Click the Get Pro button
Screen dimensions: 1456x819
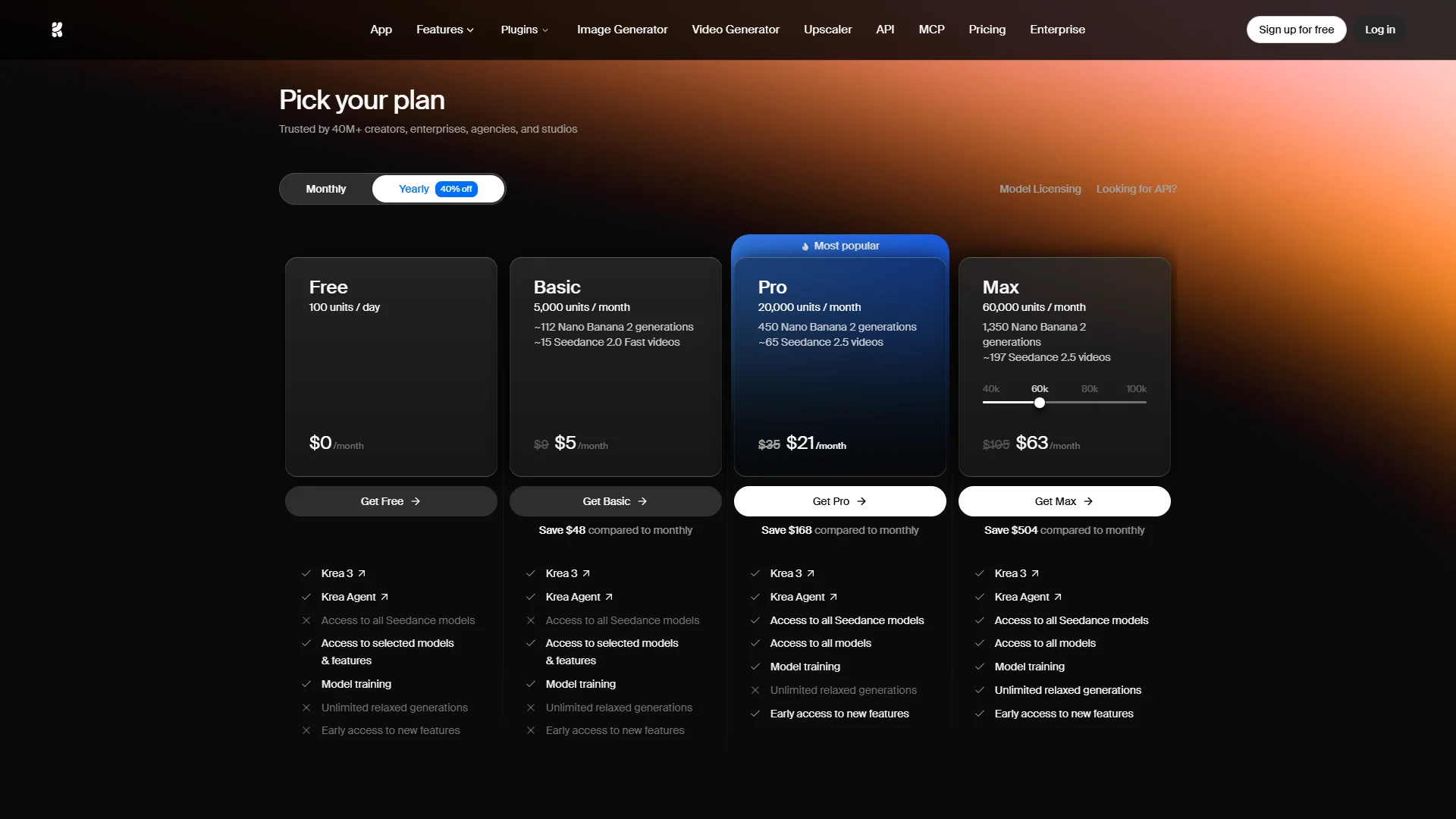point(839,501)
